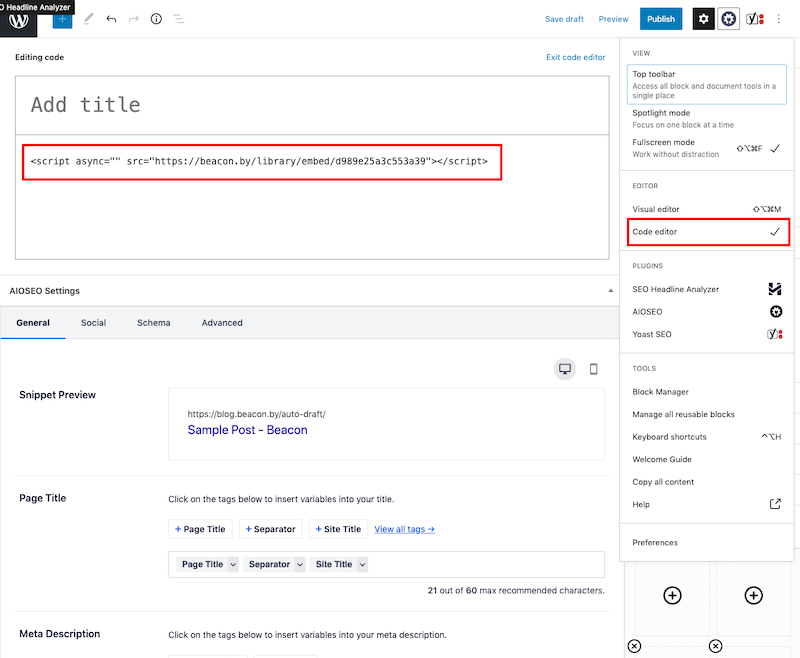Insert Page Title tag button
The width and height of the screenshot is (800, 658).
tap(200, 529)
